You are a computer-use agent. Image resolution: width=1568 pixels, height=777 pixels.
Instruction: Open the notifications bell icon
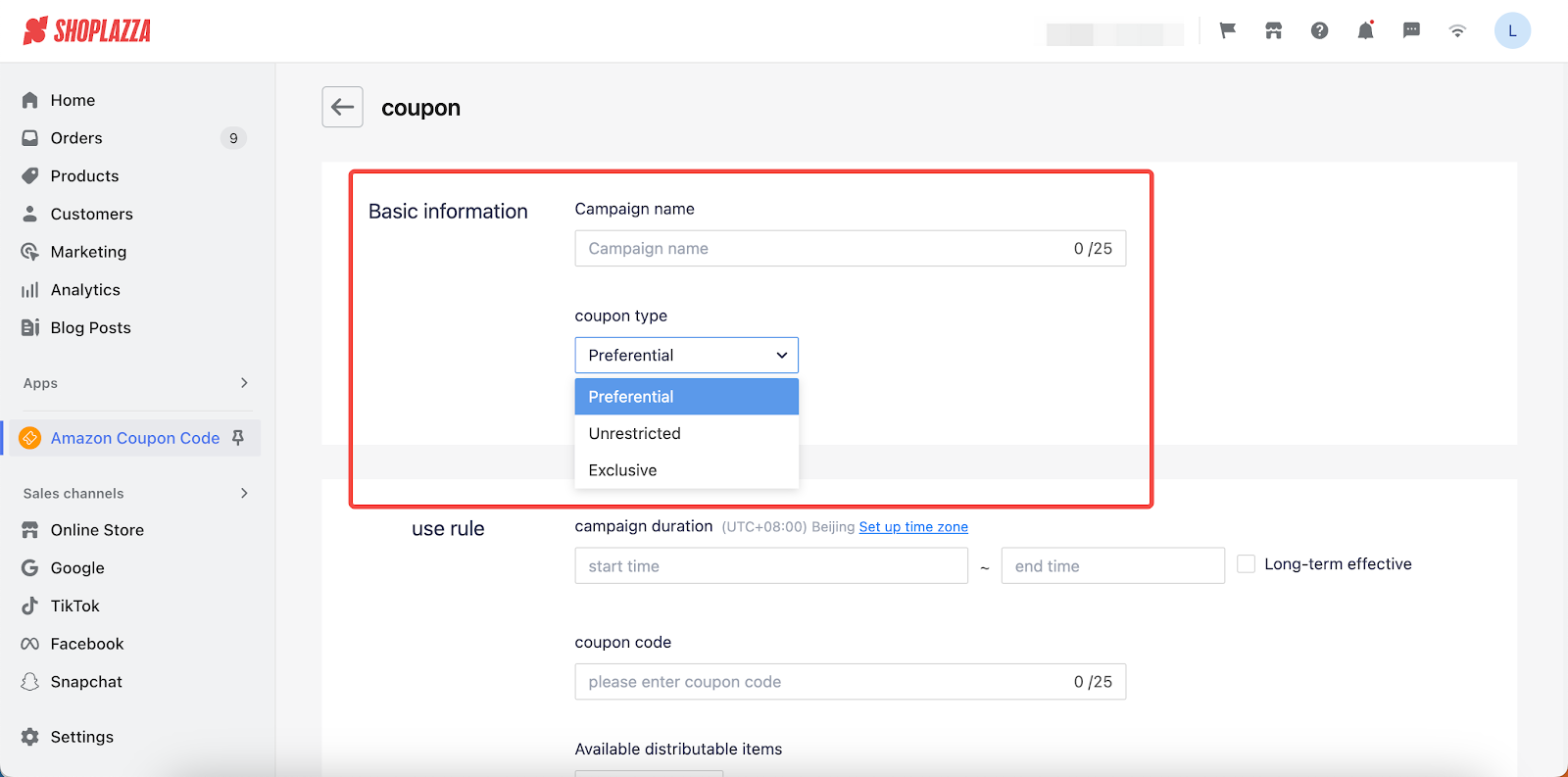1365,30
